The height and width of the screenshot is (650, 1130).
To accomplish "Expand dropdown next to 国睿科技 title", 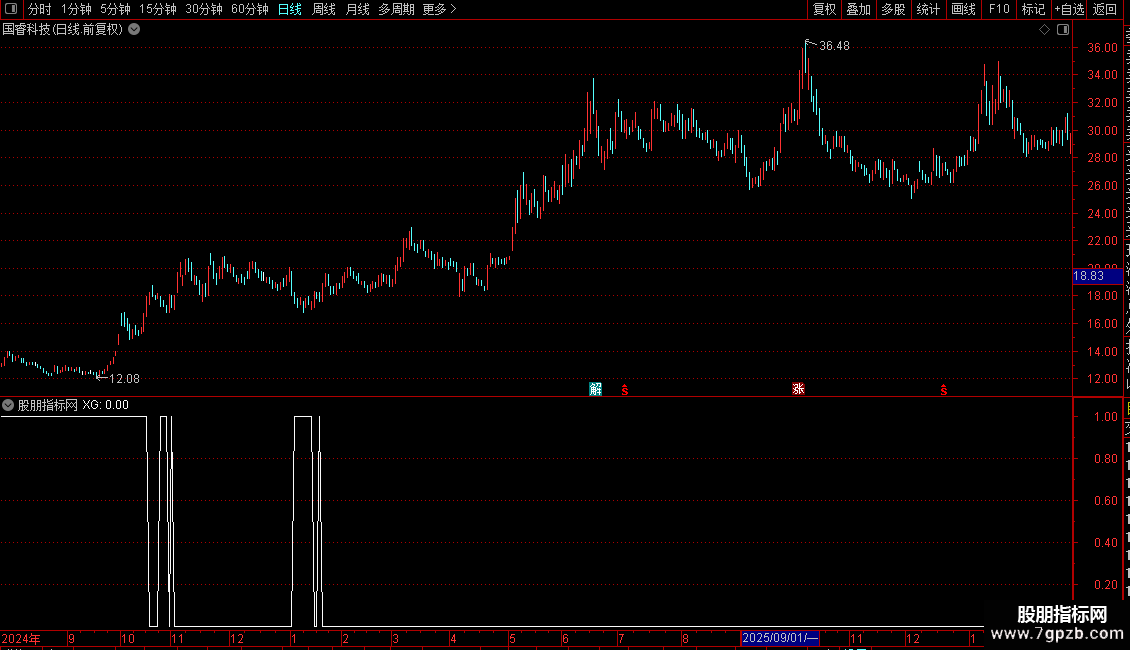I will click(134, 30).
